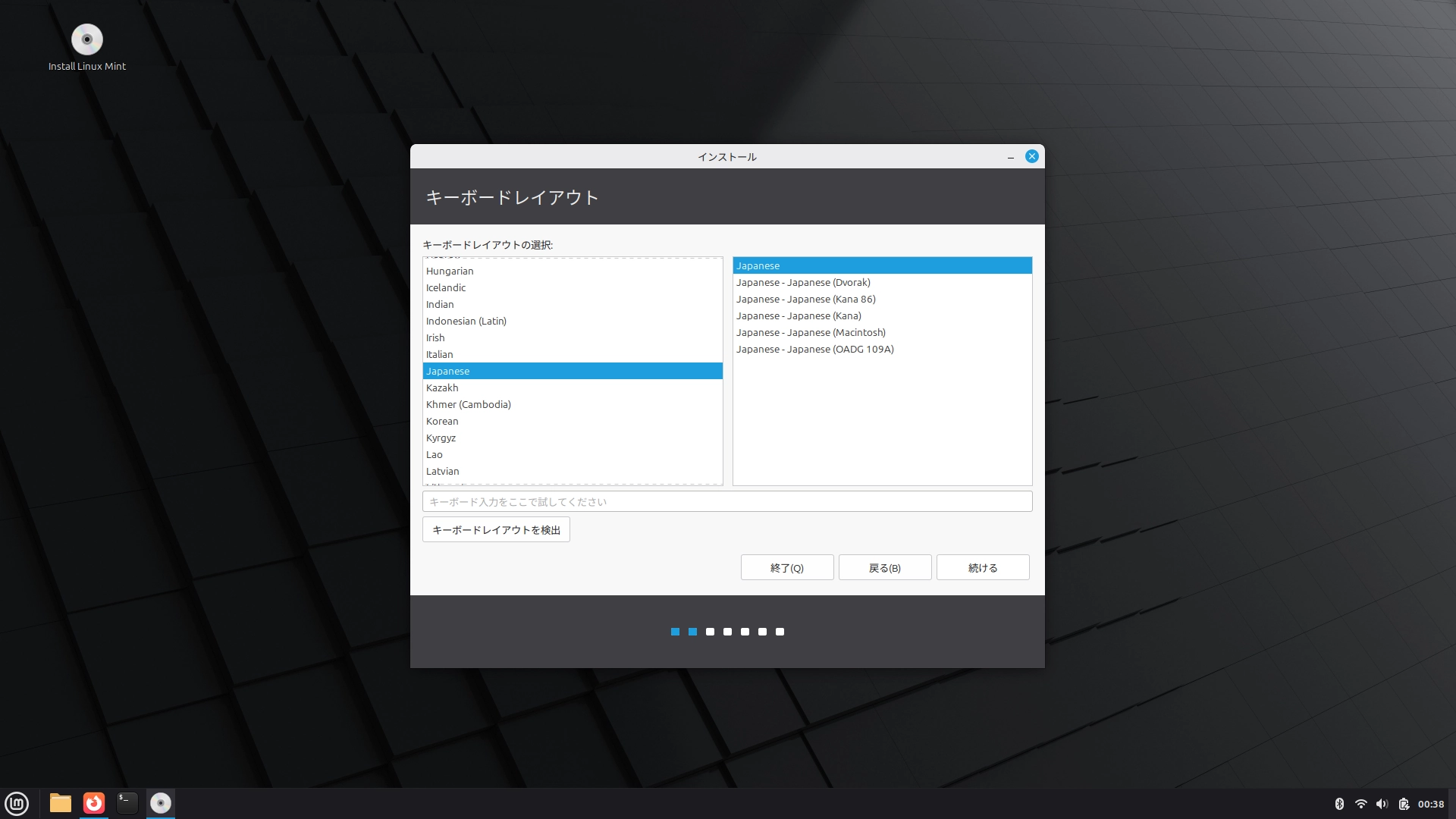The width and height of the screenshot is (1456, 819).
Task: Open the Linux Mint menu in taskbar
Action: [x=17, y=803]
